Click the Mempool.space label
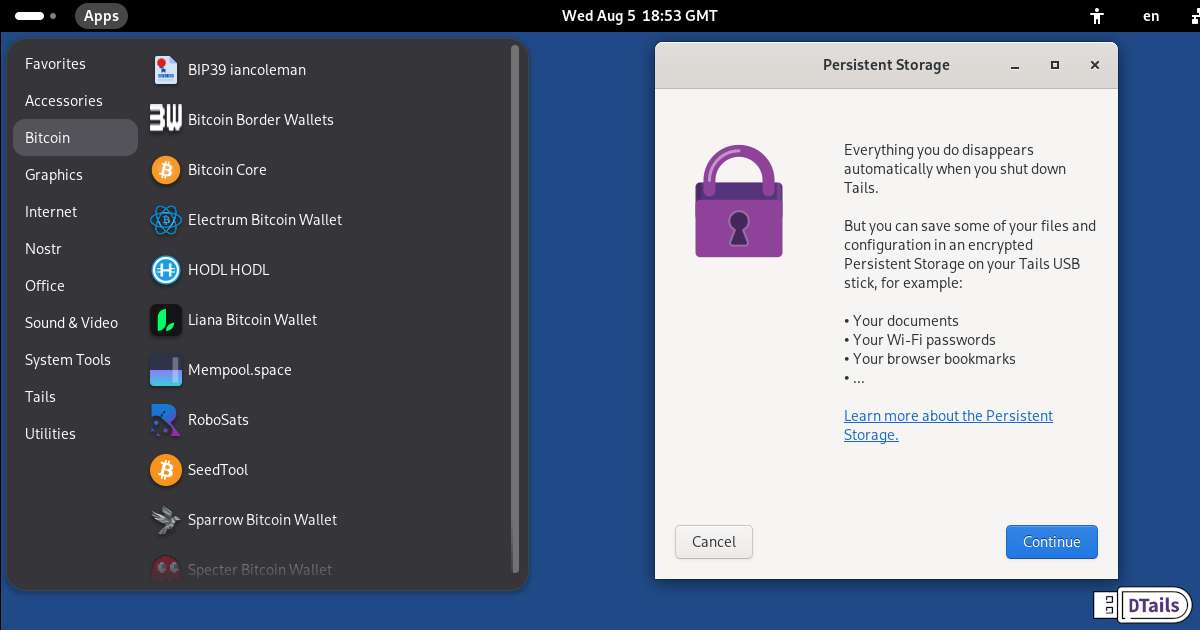 (x=240, y=370)
